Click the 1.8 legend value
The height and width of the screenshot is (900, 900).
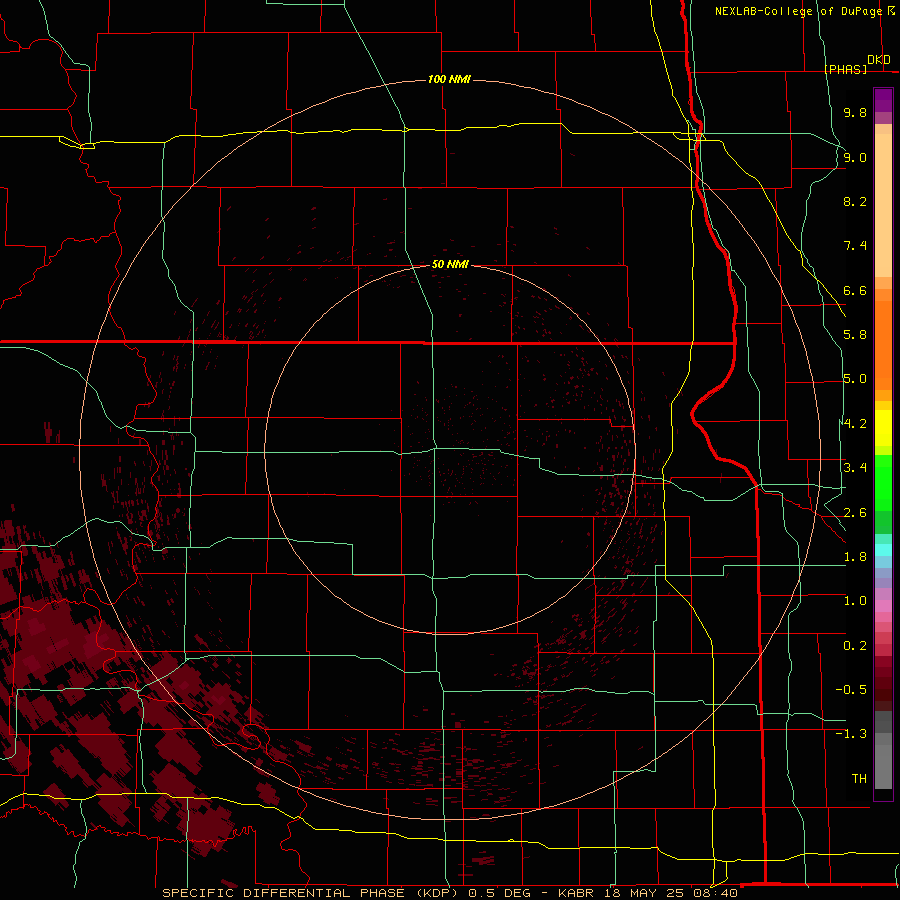point(855,557)
